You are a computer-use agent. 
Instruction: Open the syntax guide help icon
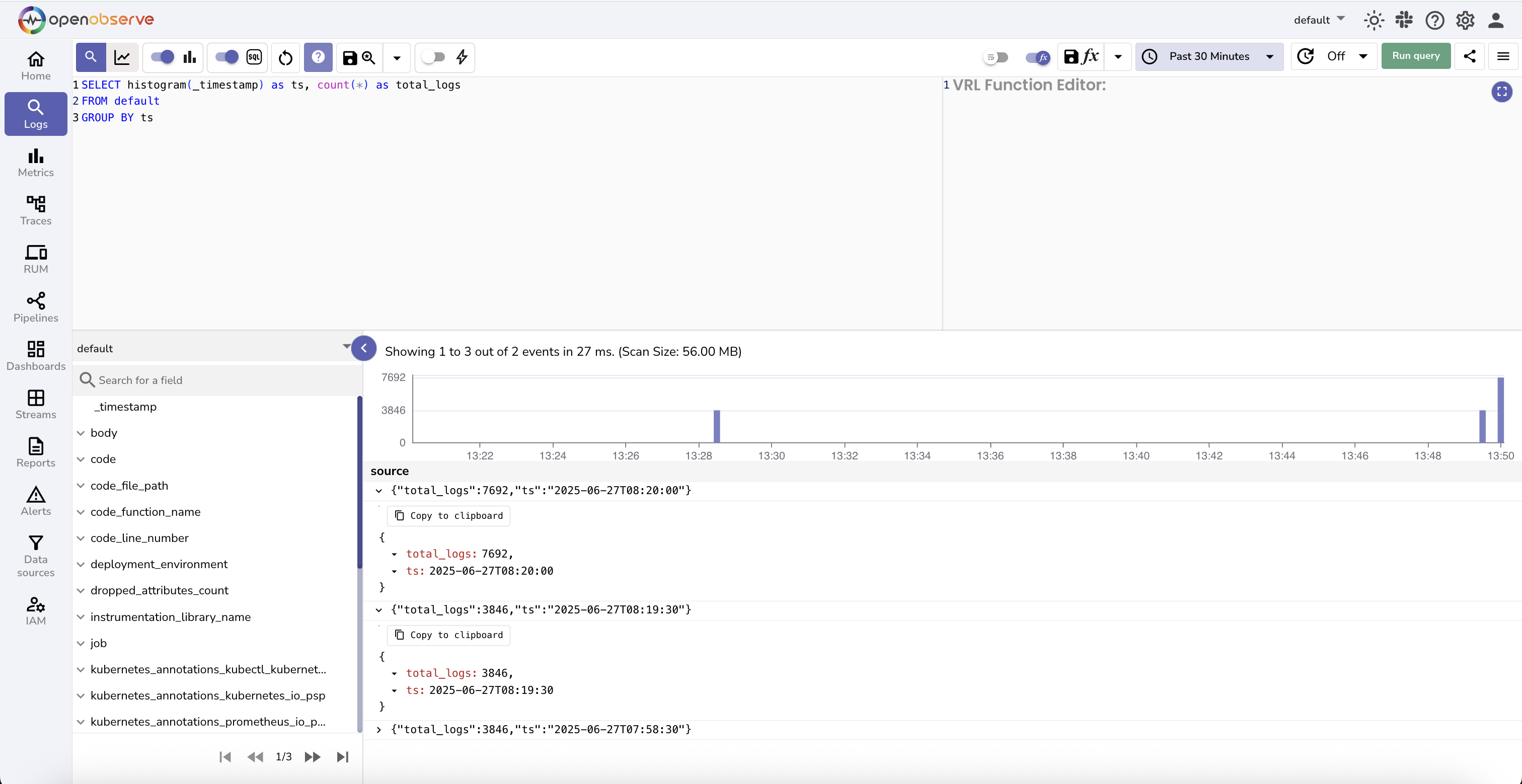[x=318, y=57]
